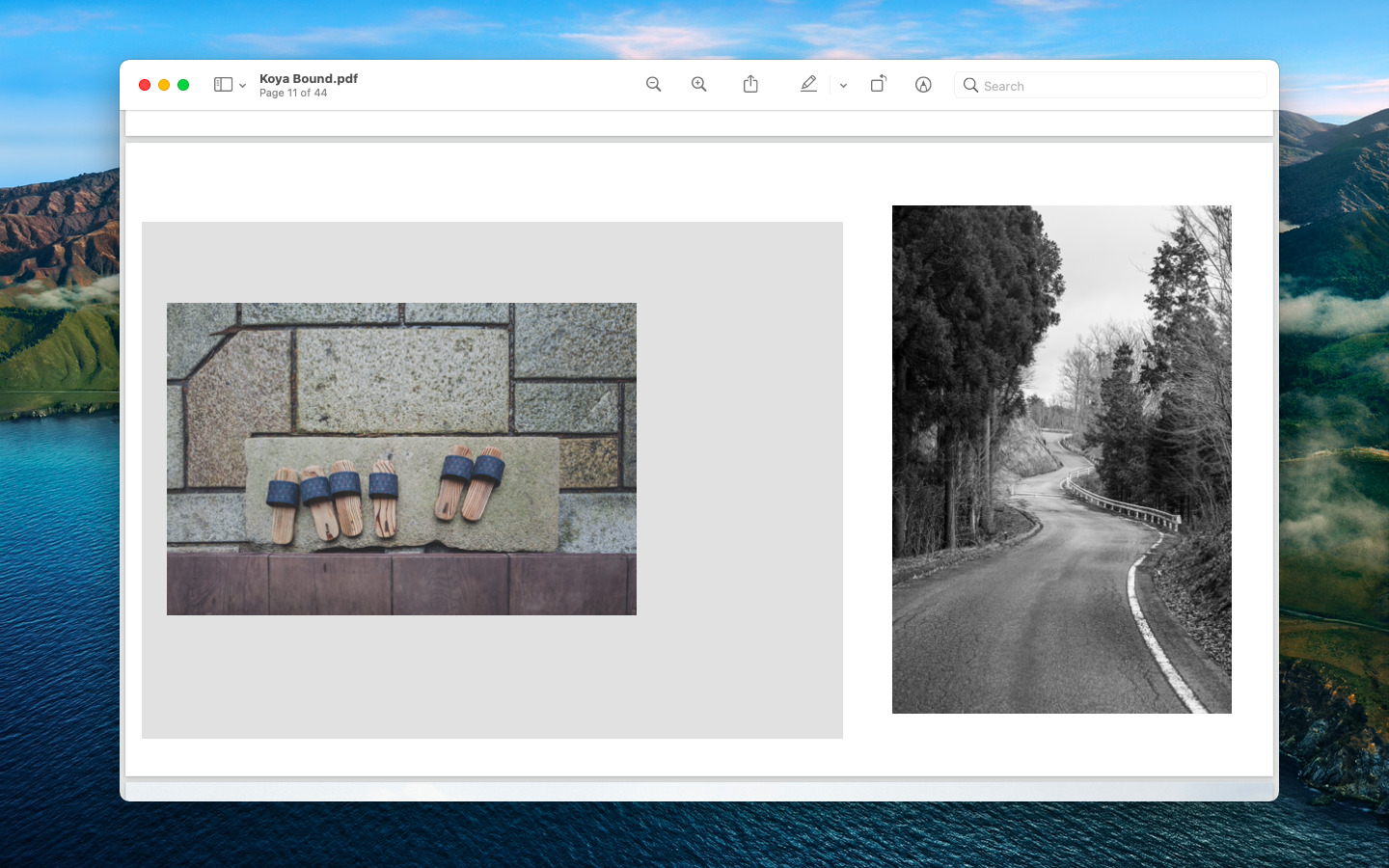Click the Koya Bound.pdf title
Viewport: 1389px width, 868px height.
tap(309, 79)
